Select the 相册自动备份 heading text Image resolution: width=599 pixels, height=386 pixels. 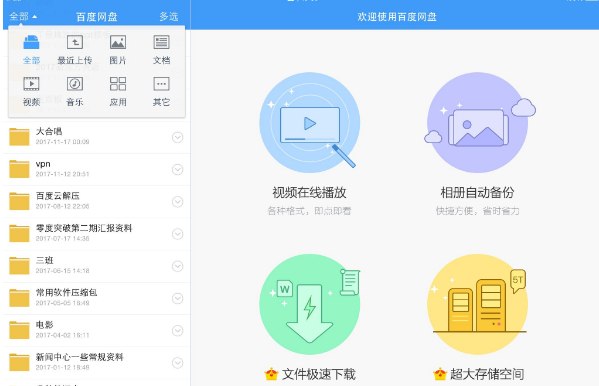click(x=478, y=192)
